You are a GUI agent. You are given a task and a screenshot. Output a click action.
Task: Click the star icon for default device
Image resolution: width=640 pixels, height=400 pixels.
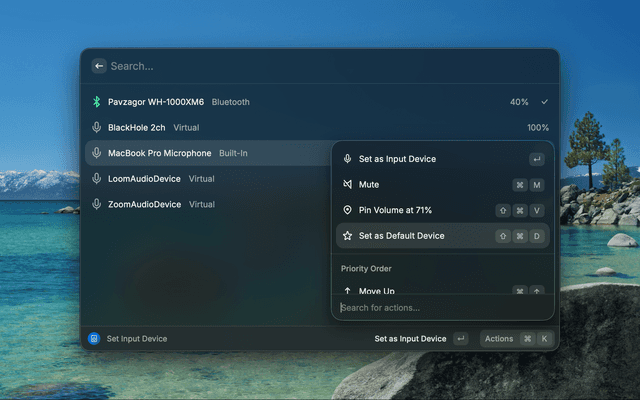347,236
